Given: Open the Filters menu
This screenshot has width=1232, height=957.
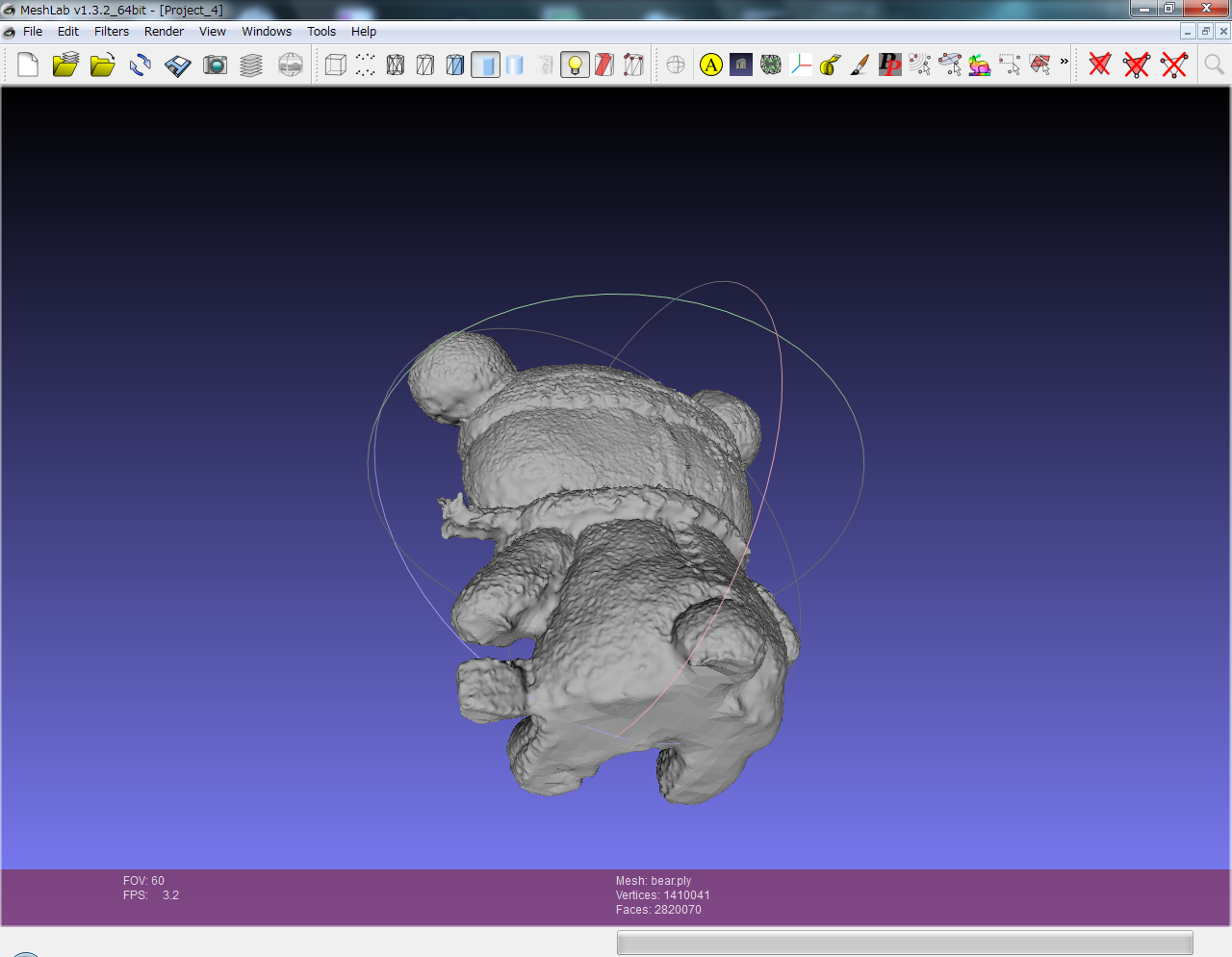Looking at the screenshot, I should 112,32.
